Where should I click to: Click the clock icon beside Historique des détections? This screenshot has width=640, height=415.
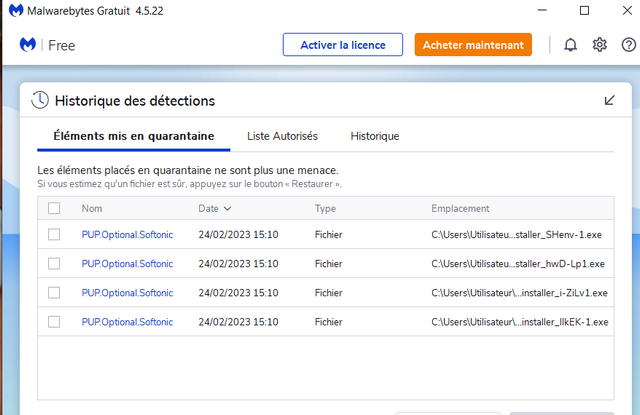click(40, 100)
